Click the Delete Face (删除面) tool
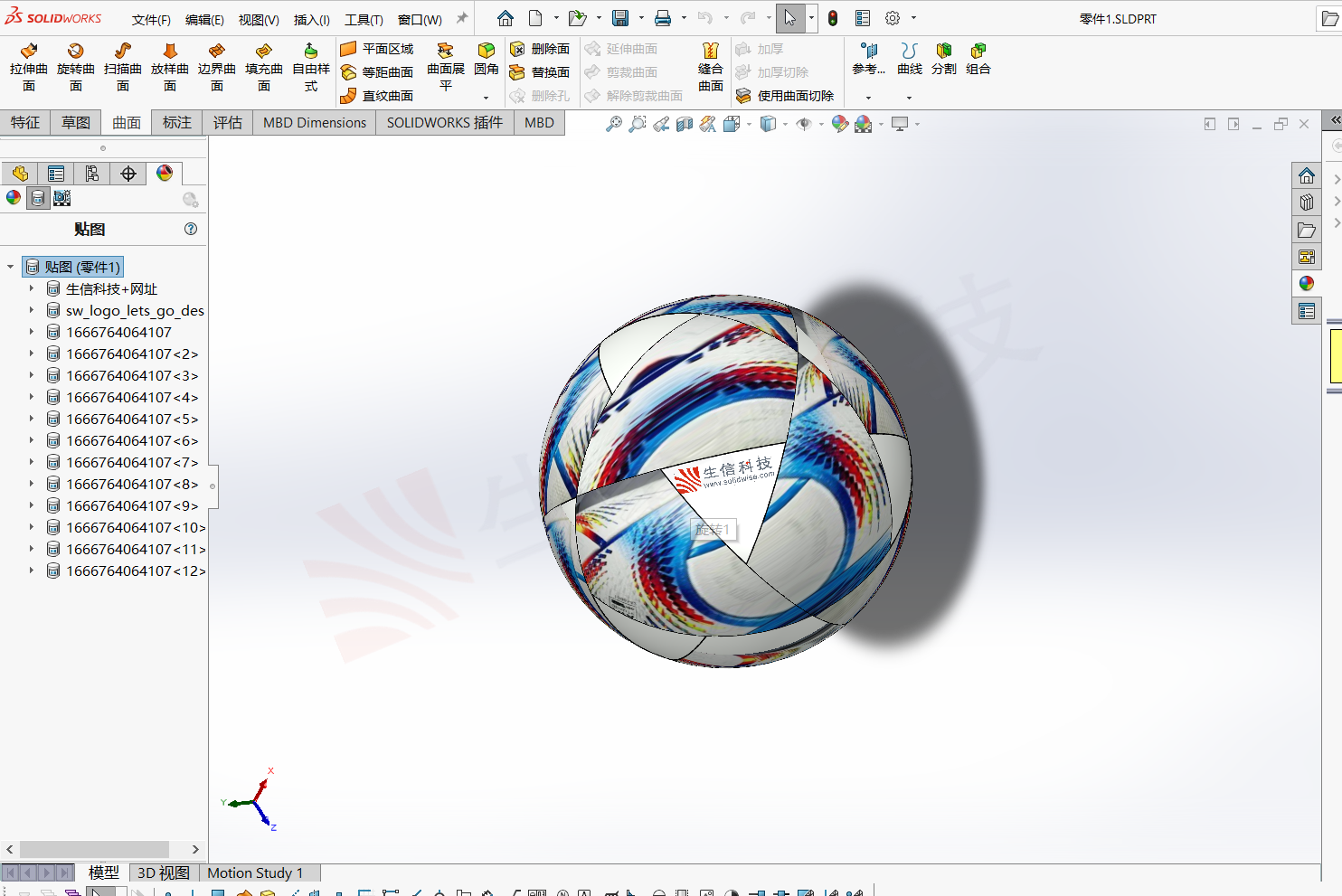The width and height of the screenshot is (1342, 896). click(540, 49)
